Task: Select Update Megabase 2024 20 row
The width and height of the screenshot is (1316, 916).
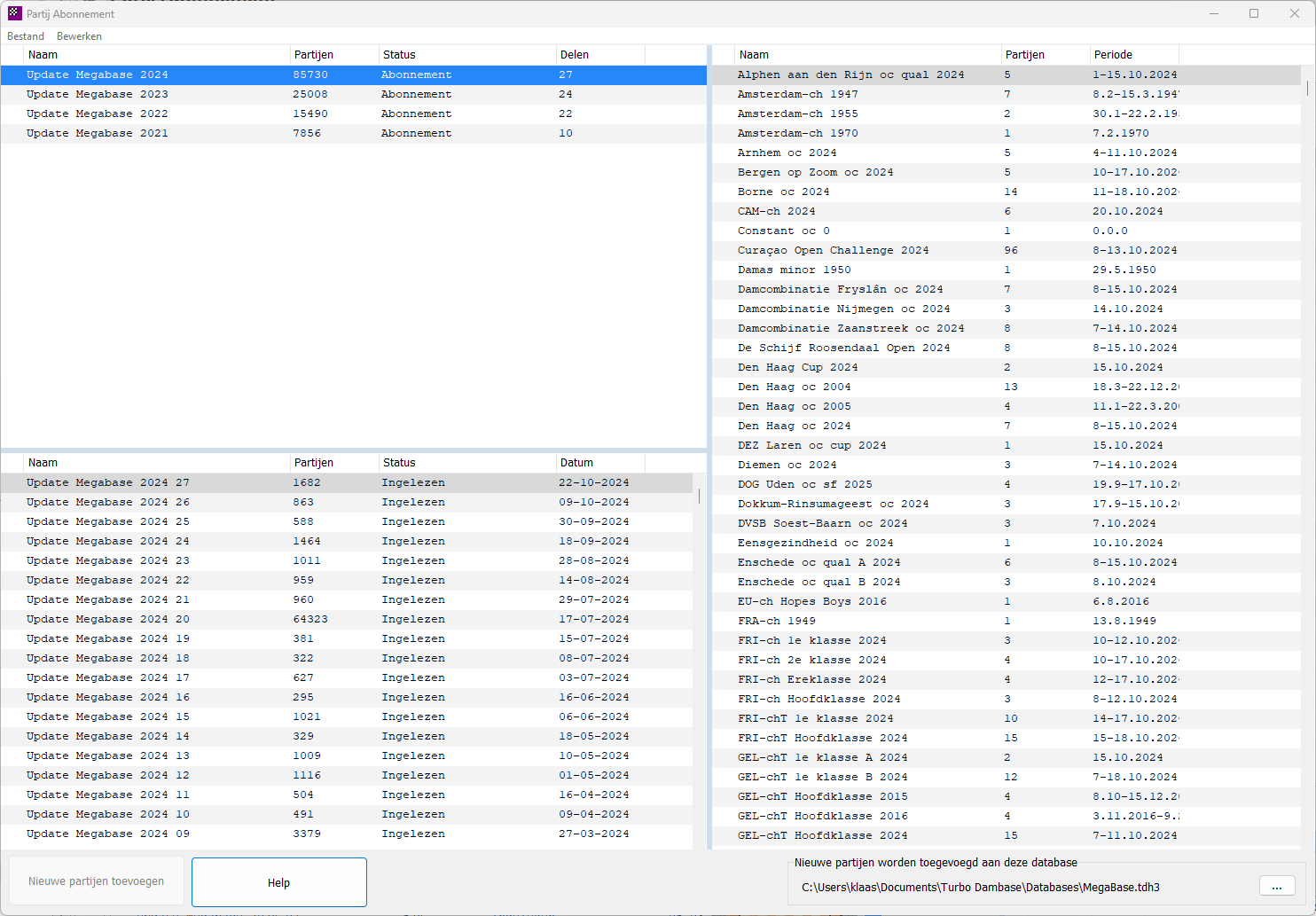Action: tap(347, 620)
